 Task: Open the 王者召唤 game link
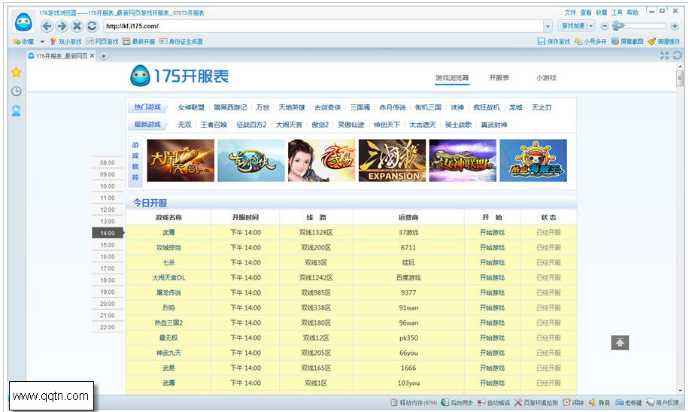click(x=214, y=125)
